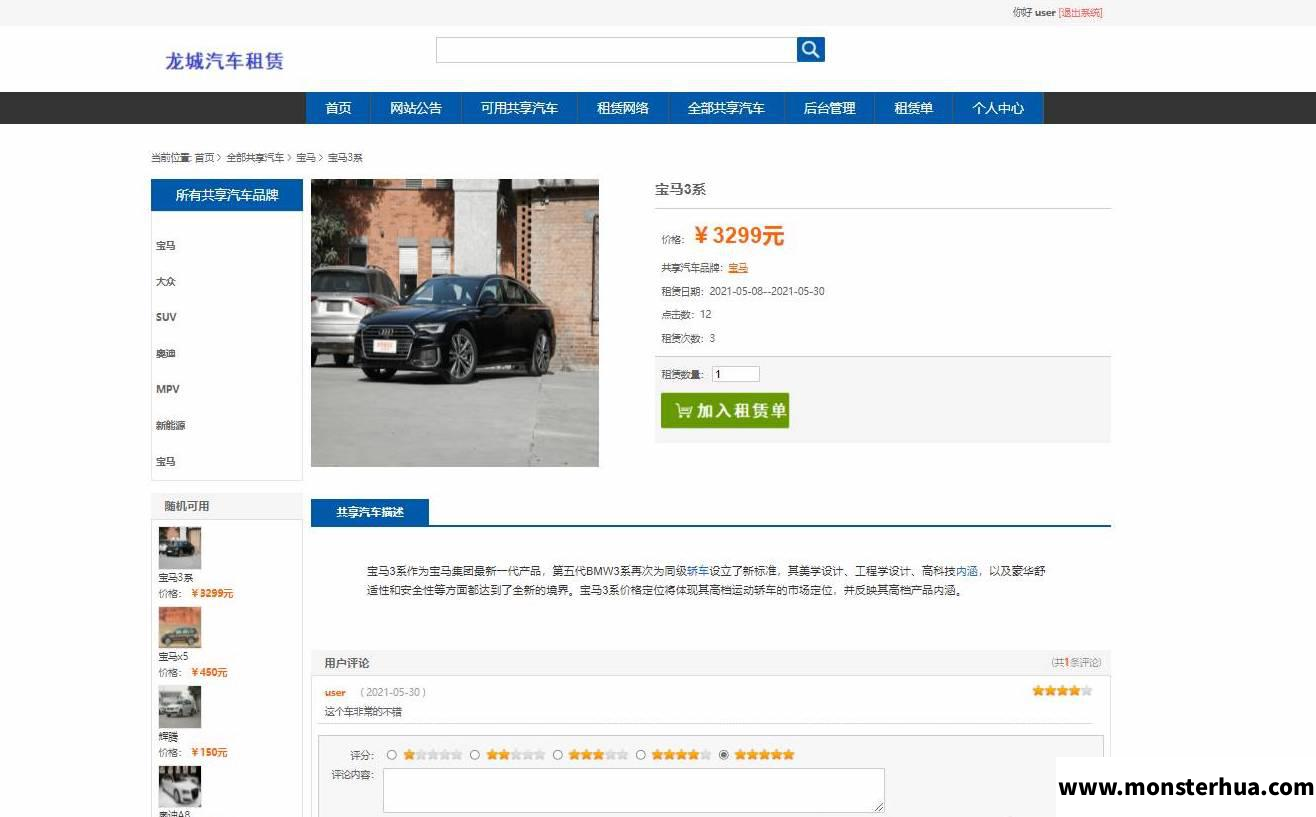Click the review text 这个车非常的不错
This screenshot has height=817, width=1316.
[363, 712]
